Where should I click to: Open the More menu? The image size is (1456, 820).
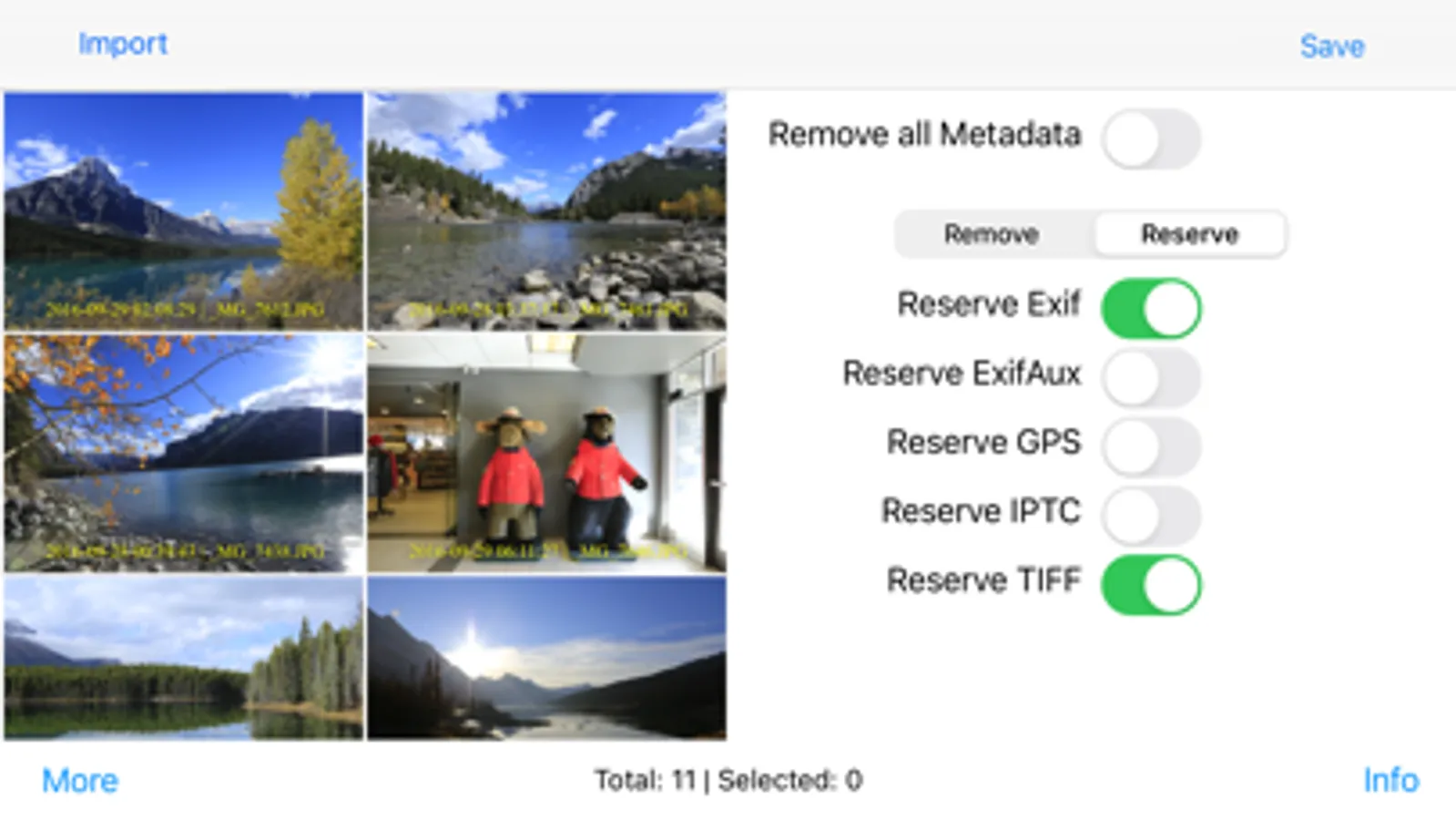[x=80, y=781]
